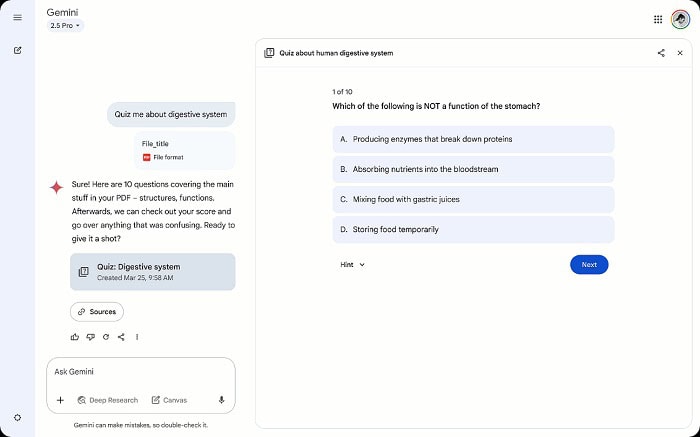
Task: Open Canvas from prompt bar
Action: [x=169, y=400]
